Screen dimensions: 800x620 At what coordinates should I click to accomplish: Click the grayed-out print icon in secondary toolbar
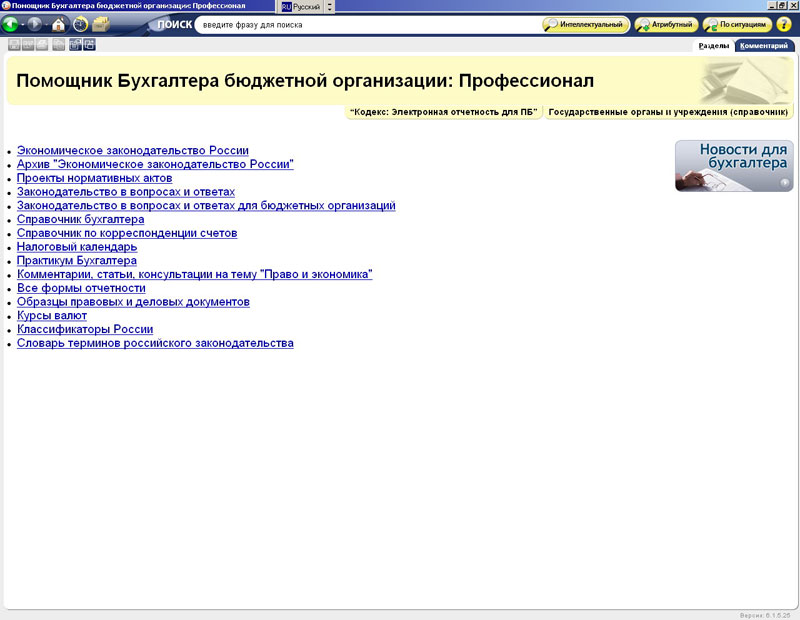pyautogui.click(x=42, y=45)
